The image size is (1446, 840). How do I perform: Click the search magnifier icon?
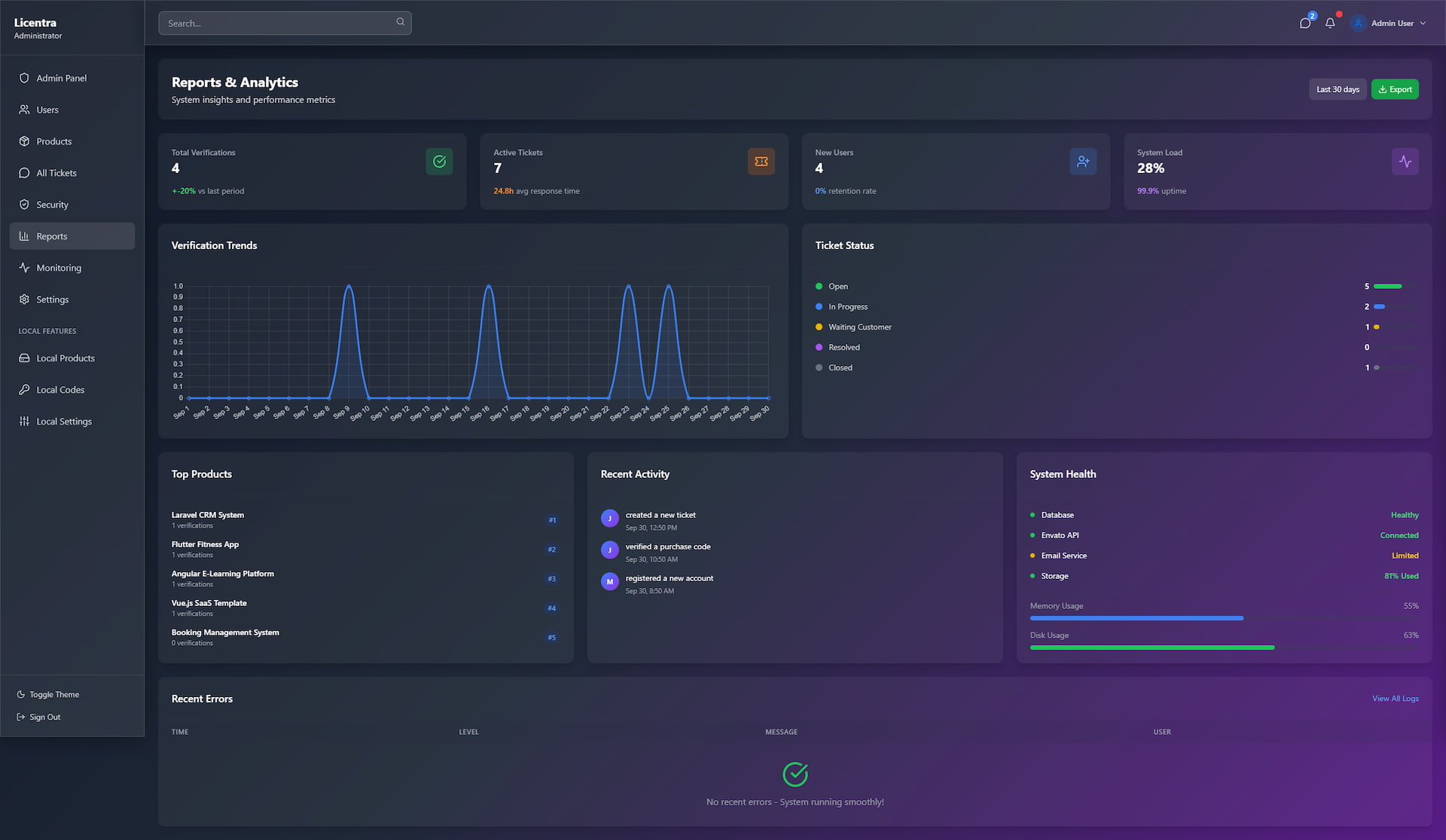pos(401,22)
